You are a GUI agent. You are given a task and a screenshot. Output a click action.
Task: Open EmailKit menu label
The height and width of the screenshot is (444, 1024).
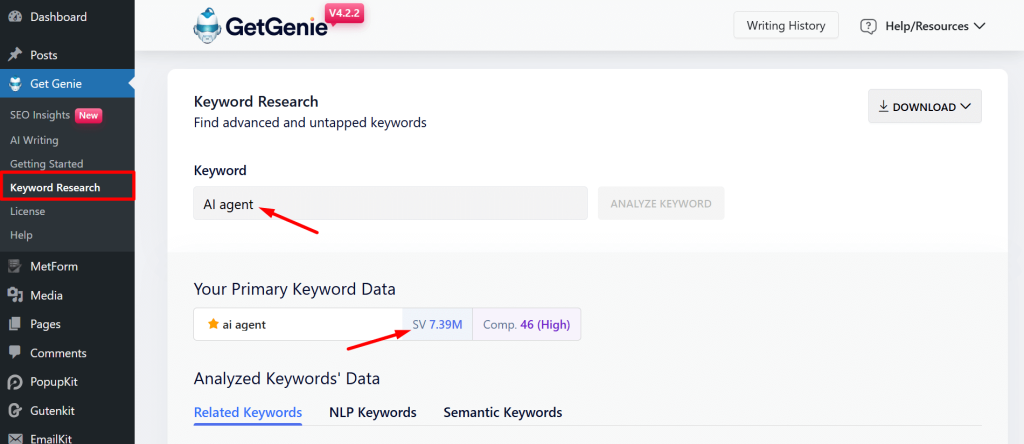pyautogui.click(x=52, y=438)
